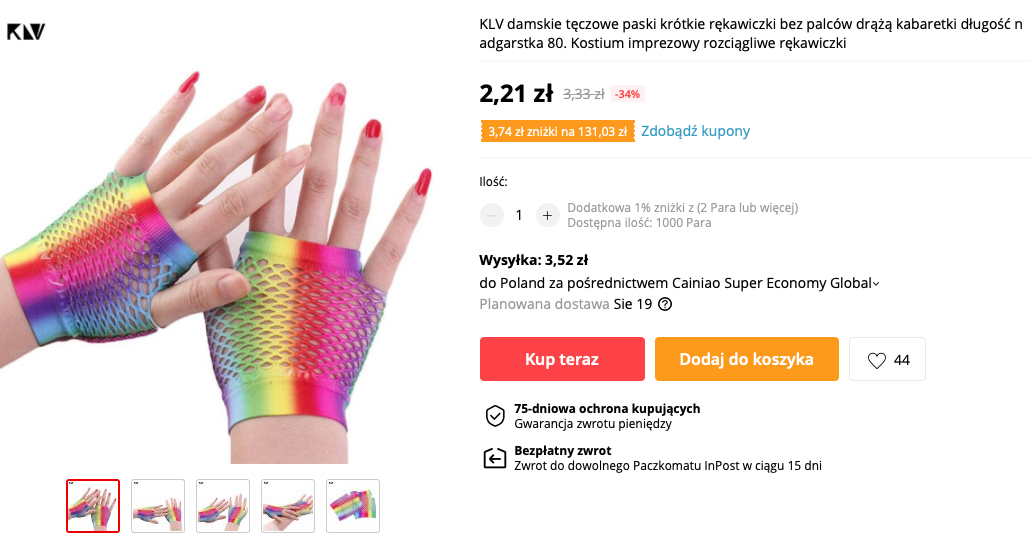This screenshot has height=556, width=1036.
Task: Click the heart wishlist icon
Action: point(876,360)
